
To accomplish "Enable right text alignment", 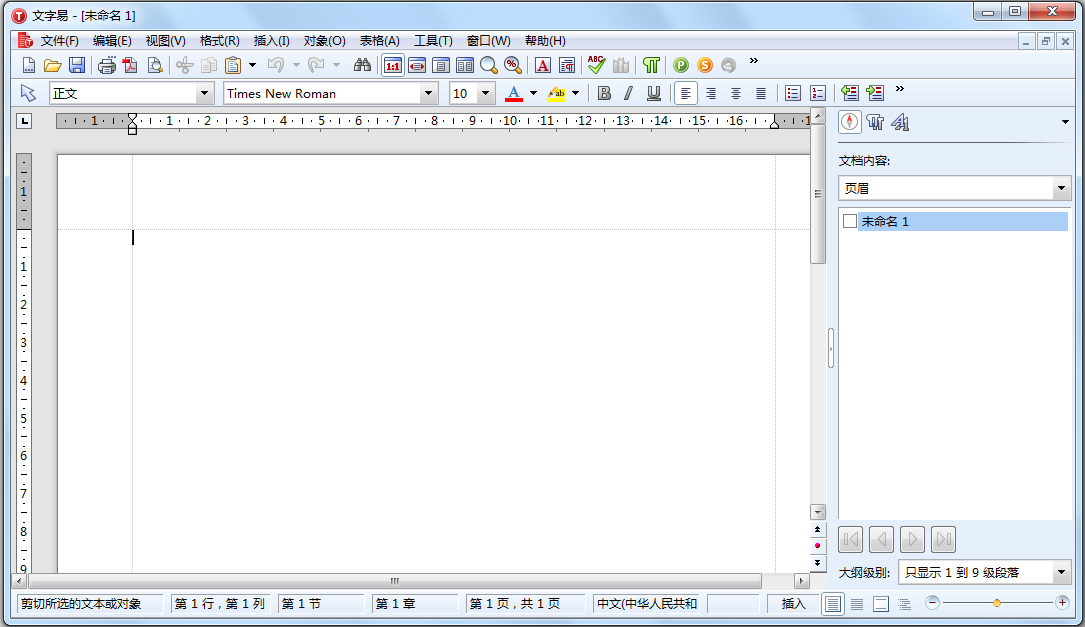I will tap(711, 93).
